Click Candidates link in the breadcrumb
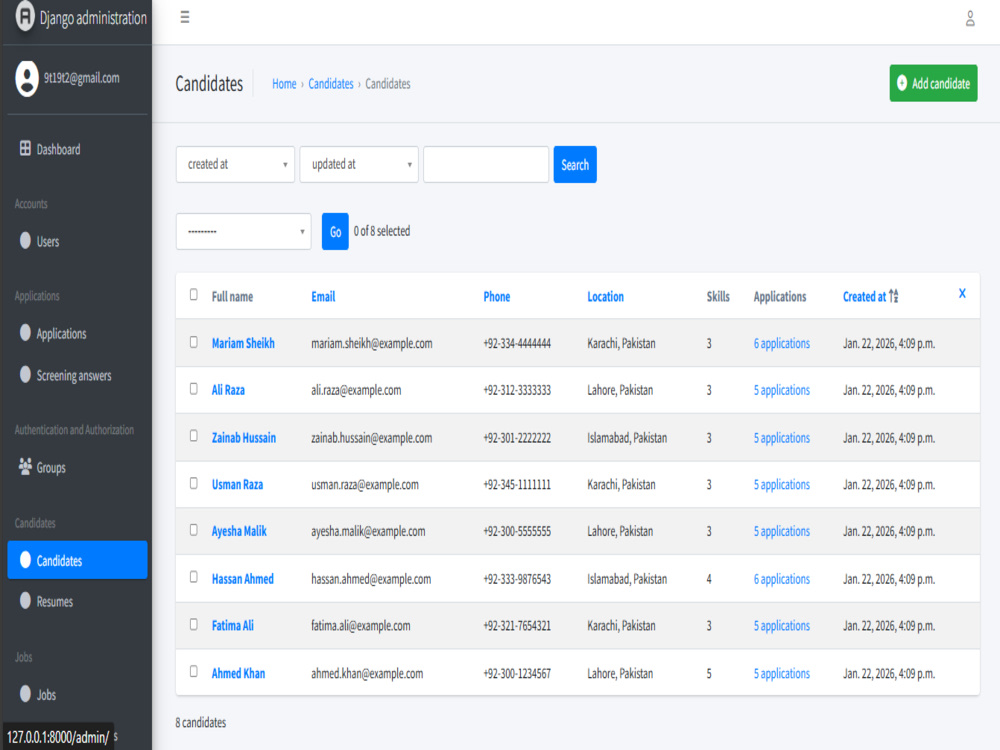The image size is (1000, 750). (330, 84)
